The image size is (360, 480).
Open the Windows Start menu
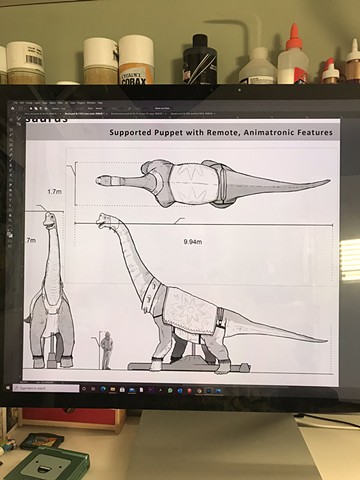[8, 388]
